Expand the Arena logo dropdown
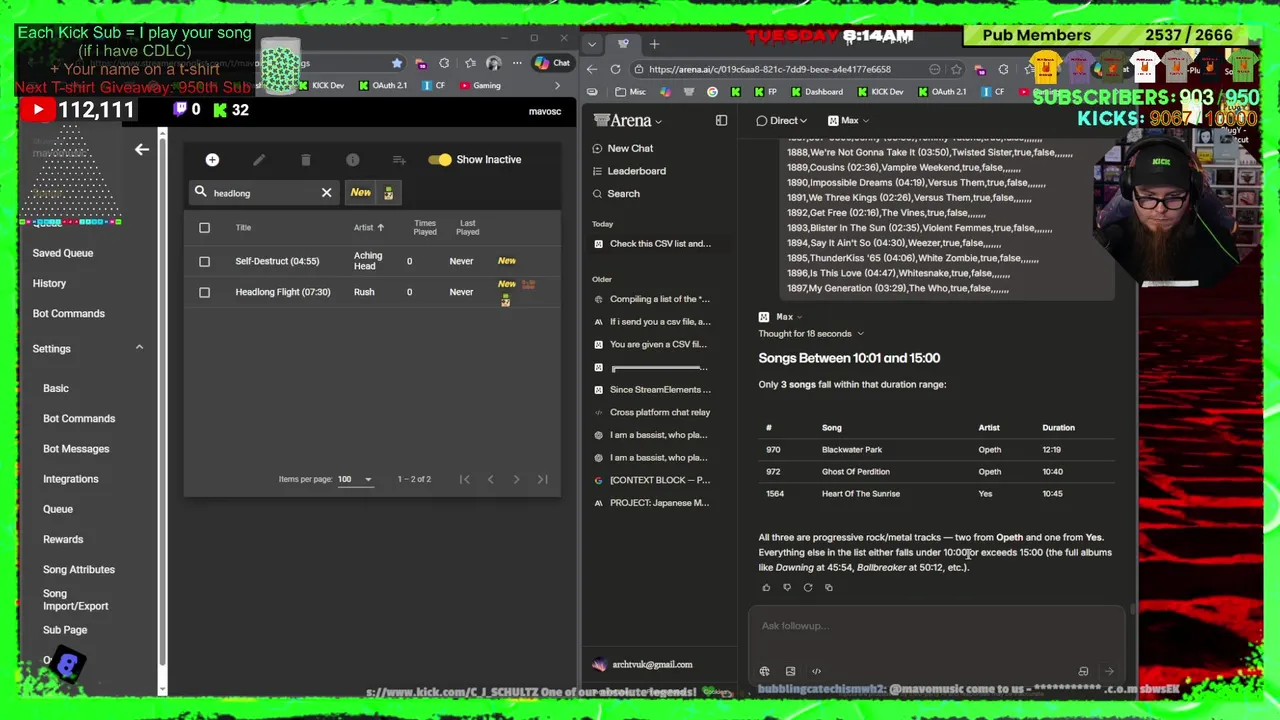The image size is (1280, 720). click(628, 120)
